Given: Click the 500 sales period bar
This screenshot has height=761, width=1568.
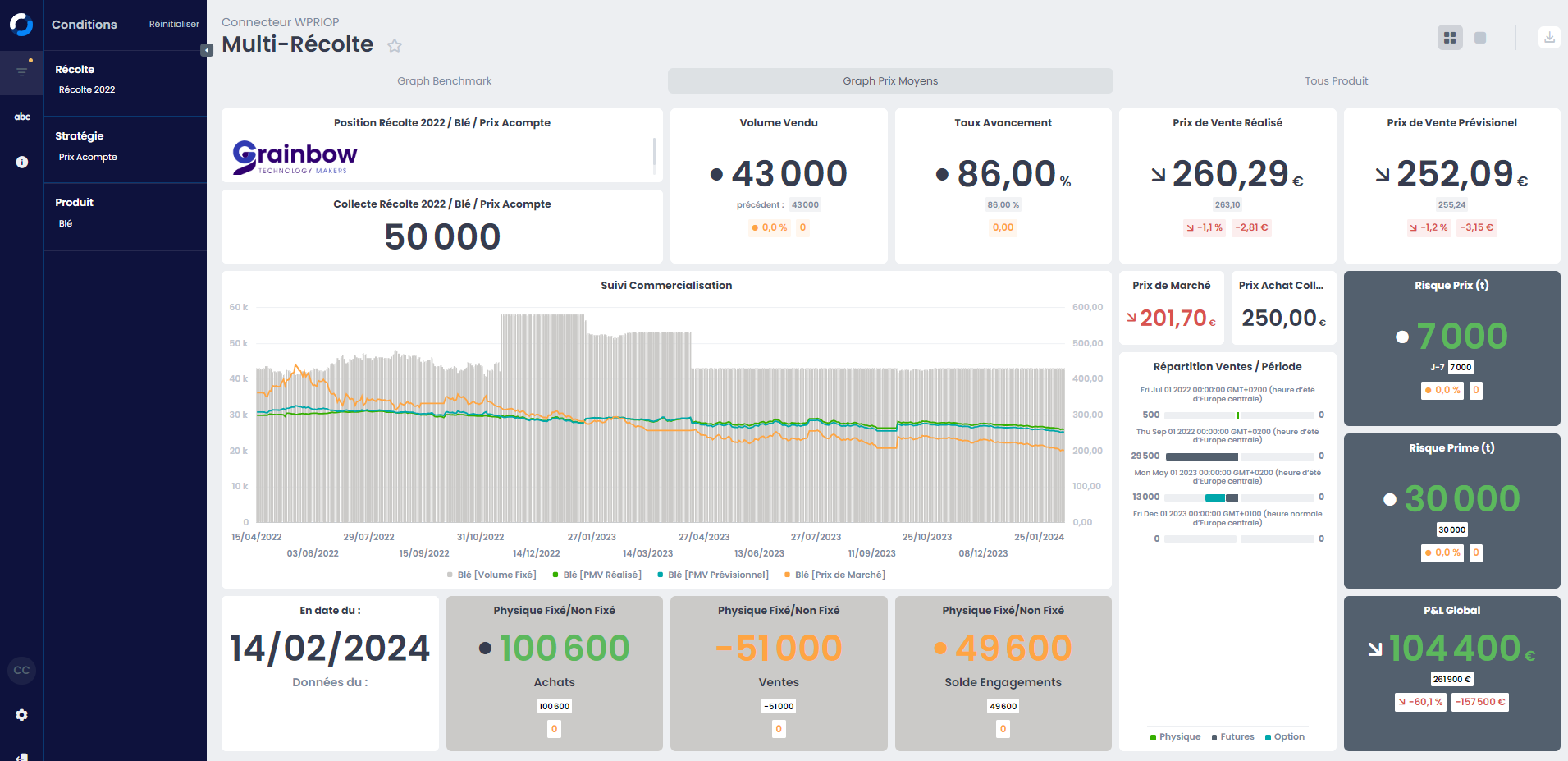Looking at the screenshot, I should point(1239,415).
